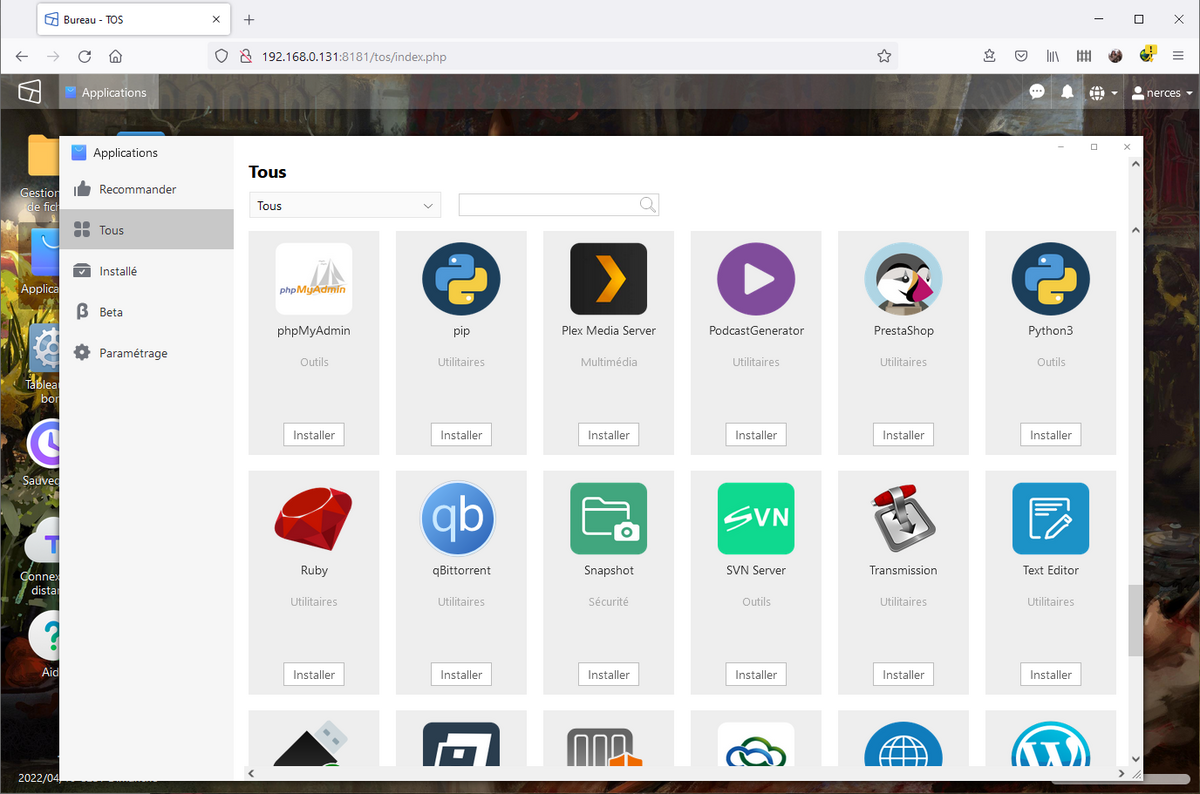This screenshot has height=794, width=1200.
Task: Select the Python3 app icon
Action: coord(1051,279)
